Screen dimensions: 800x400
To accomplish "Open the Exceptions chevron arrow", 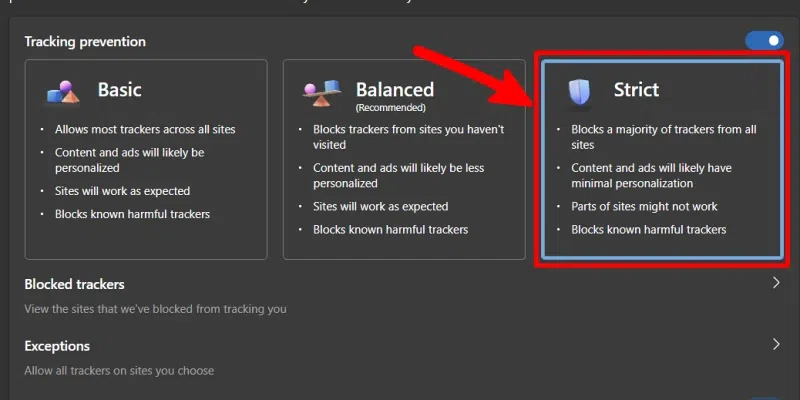I will coord(776,345).
